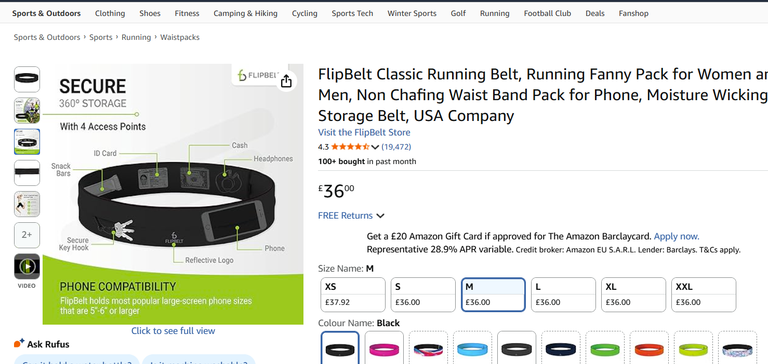Open the 19,472 reviews count link
The image size is (768, 364).
point(396,146)
